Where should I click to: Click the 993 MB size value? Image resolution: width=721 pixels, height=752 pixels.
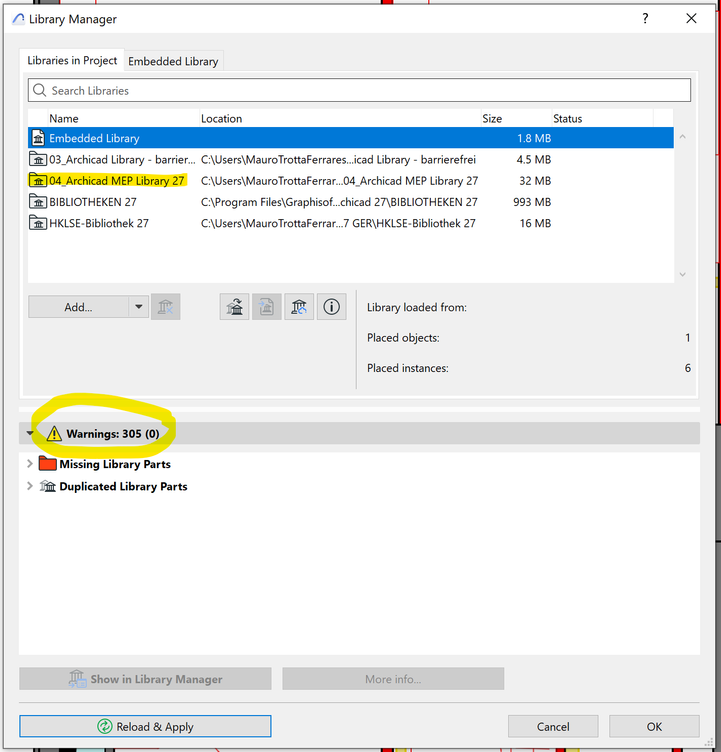click(x=532, y=201)
